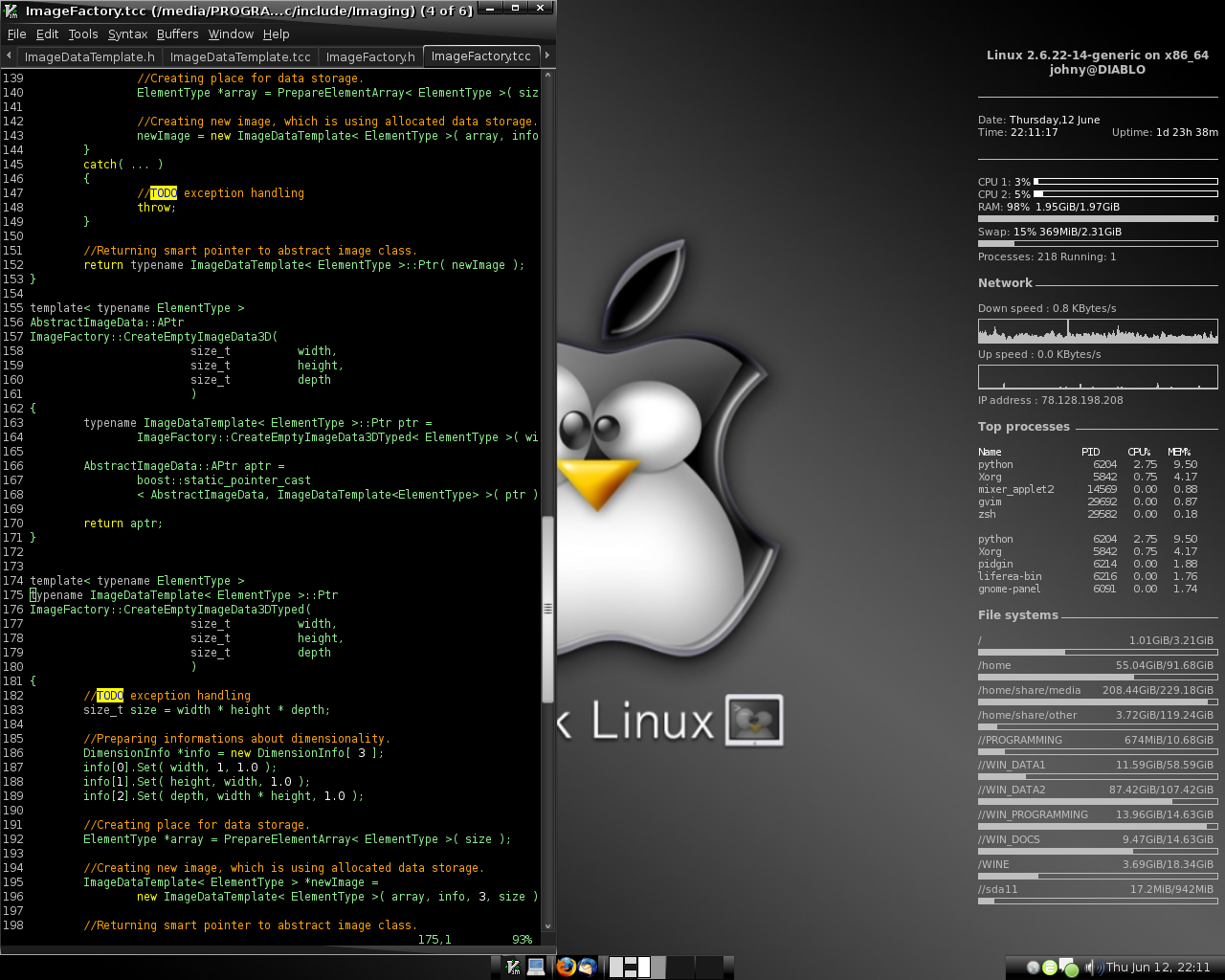Switch to ImageFactory.h tab
Viewport: 1225px width, 980px height.
pyautogui.click(x=370, y=56)
